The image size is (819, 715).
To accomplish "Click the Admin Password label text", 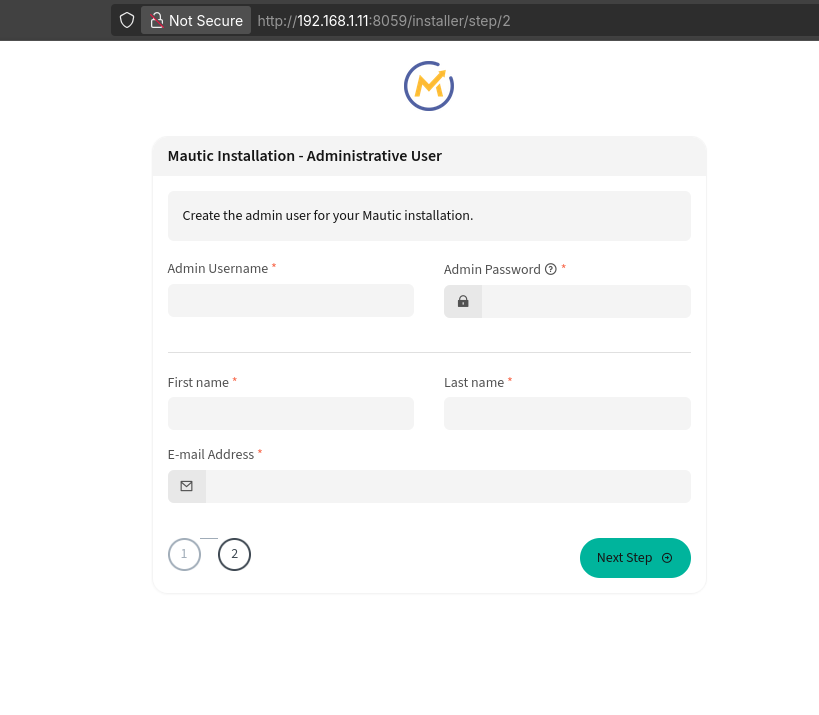I will [491, 269].
